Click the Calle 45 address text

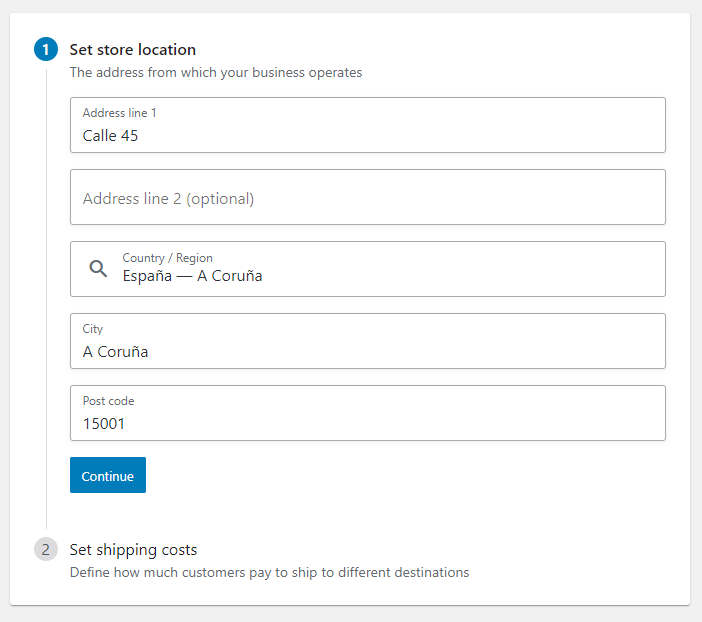pos(110,136)
